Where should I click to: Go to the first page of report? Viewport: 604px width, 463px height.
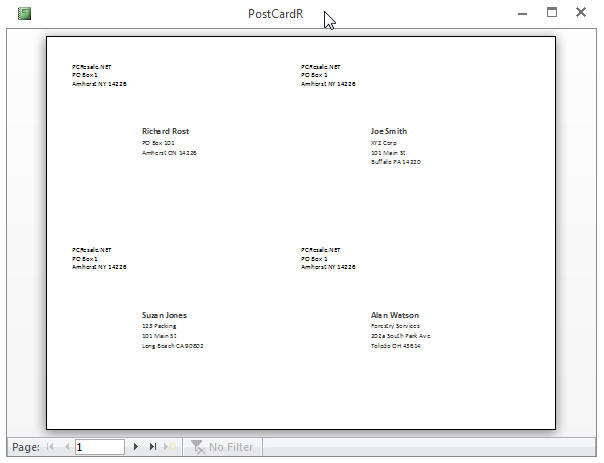pyautogui.click(x=50, y=447)
